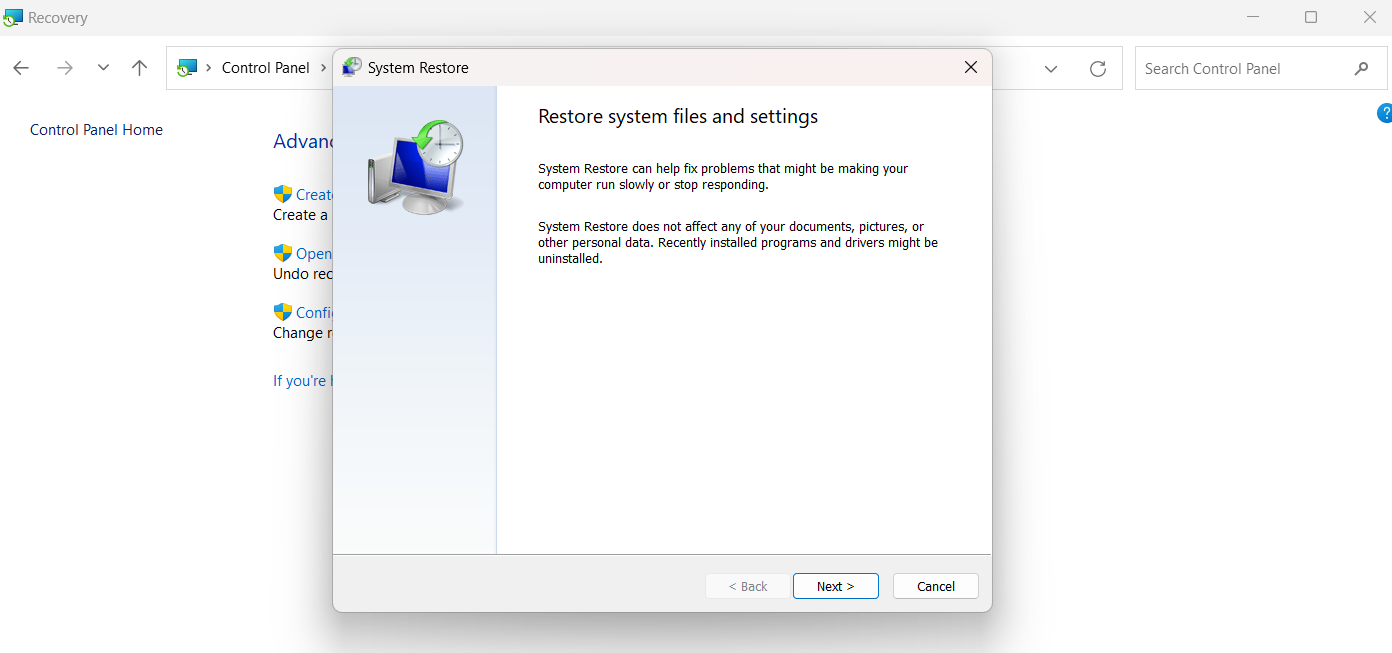Open the blue Help question mark
This screenshot has height=653, width=1392.
click(1385, 113)
